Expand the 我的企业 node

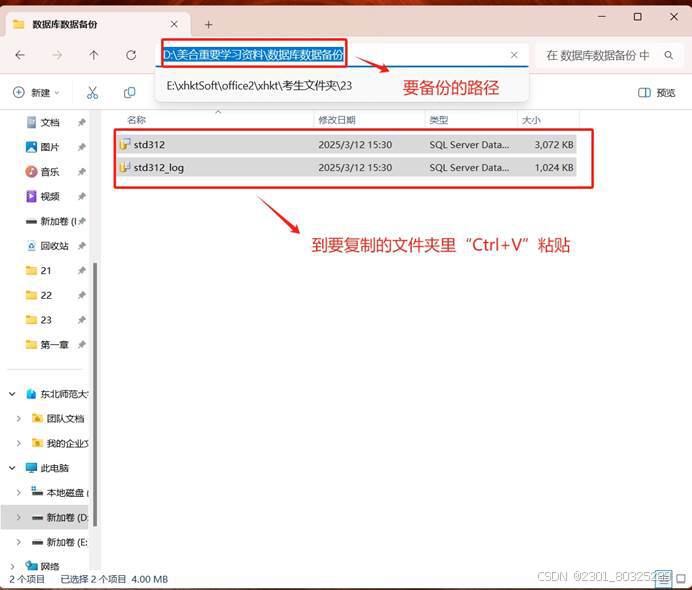[19, 443]
